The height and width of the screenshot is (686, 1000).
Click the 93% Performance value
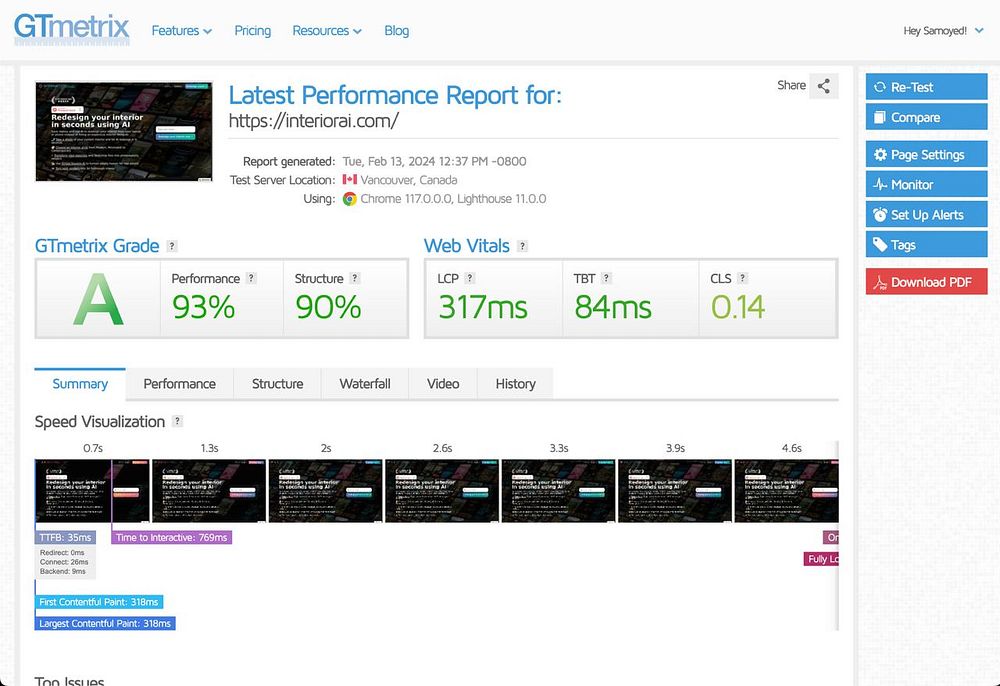pyautogui.click(x=203, y=307)
